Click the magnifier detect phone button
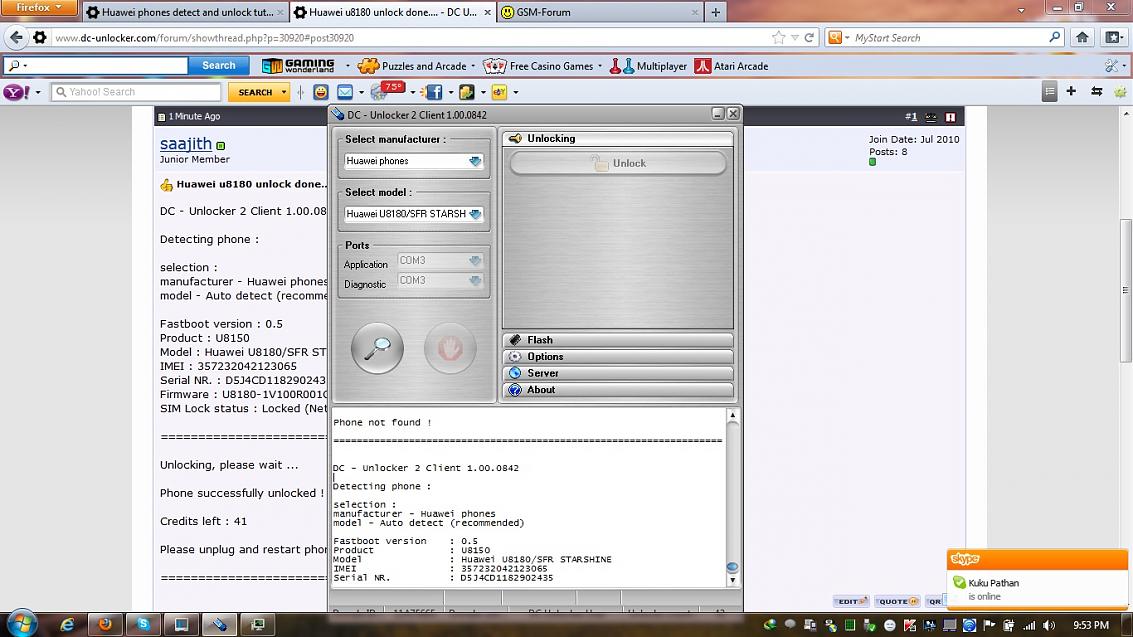 tap(377, 348)
